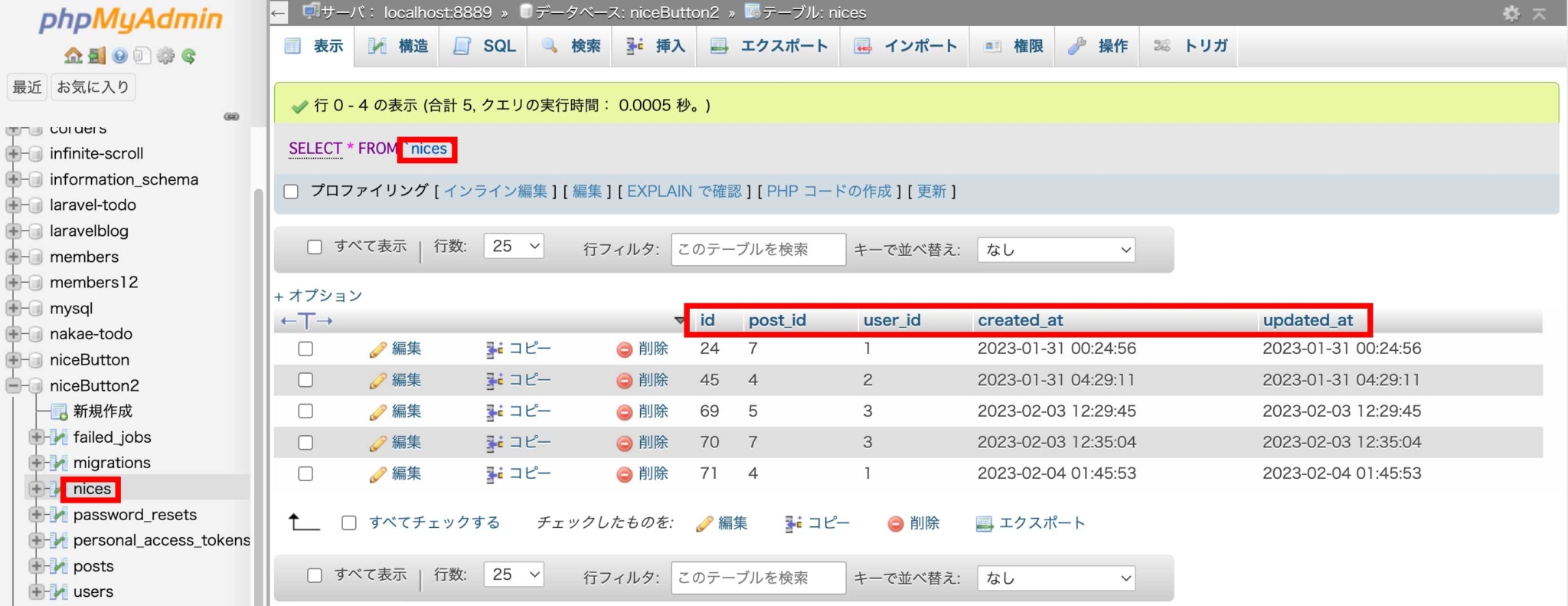1568x606 pixels.
Task: Check the row checkbox for id 45
Action: (x=305, y=380)
